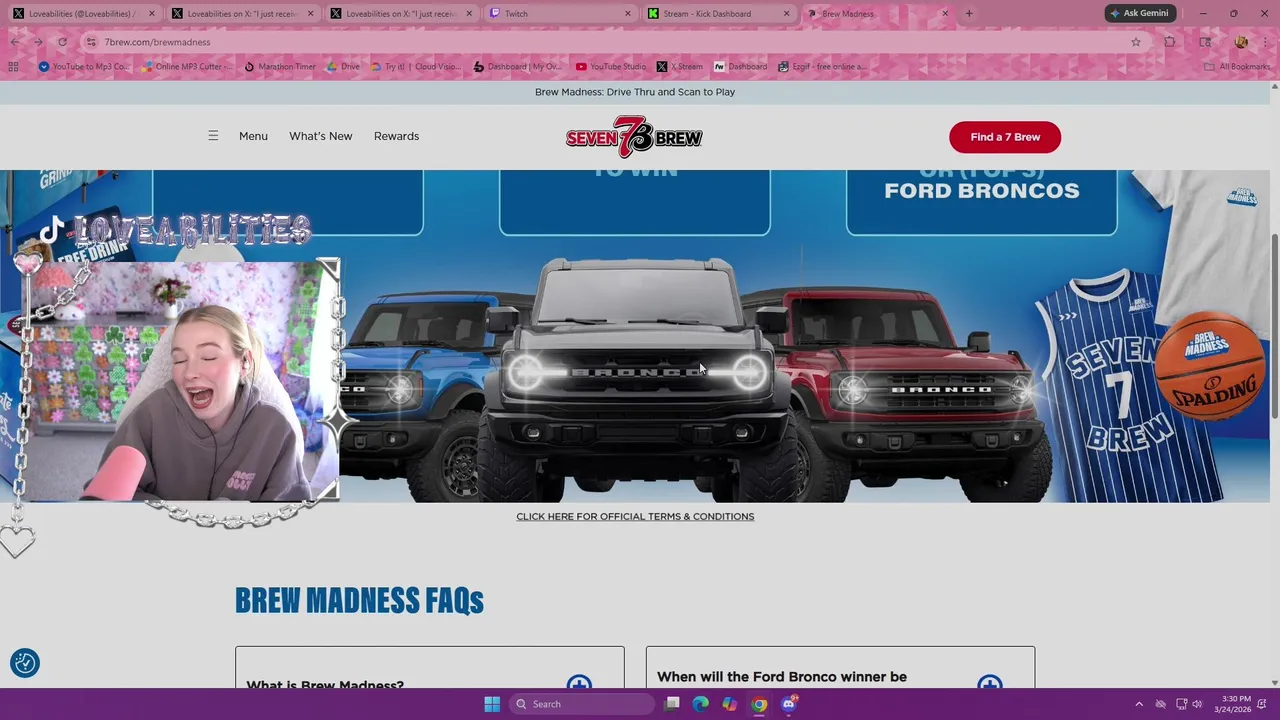Image resolution: width=1280 pixels, height=720 pixels.
Task: Open the Ezgif bookmark
Action: pyautogui.click(x=824, y=67)
